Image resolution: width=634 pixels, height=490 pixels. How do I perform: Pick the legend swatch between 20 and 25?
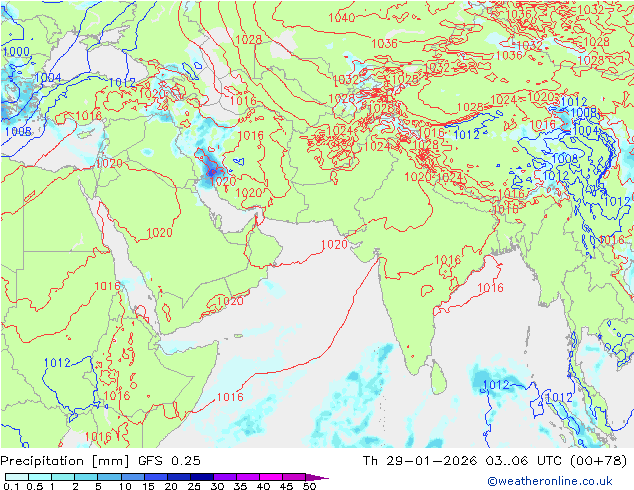tap(179, 477)
